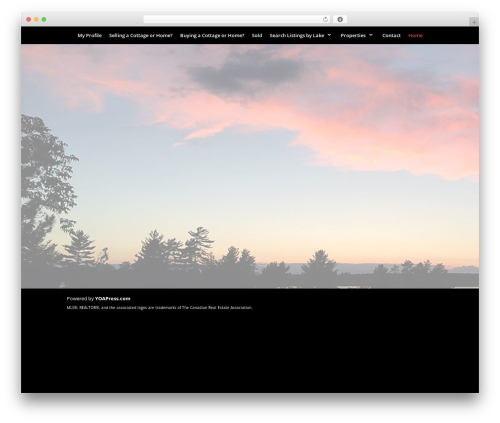The image size is (500, 423).
Task: Open Buying a Cottage or Home? page
Action: 212,35
